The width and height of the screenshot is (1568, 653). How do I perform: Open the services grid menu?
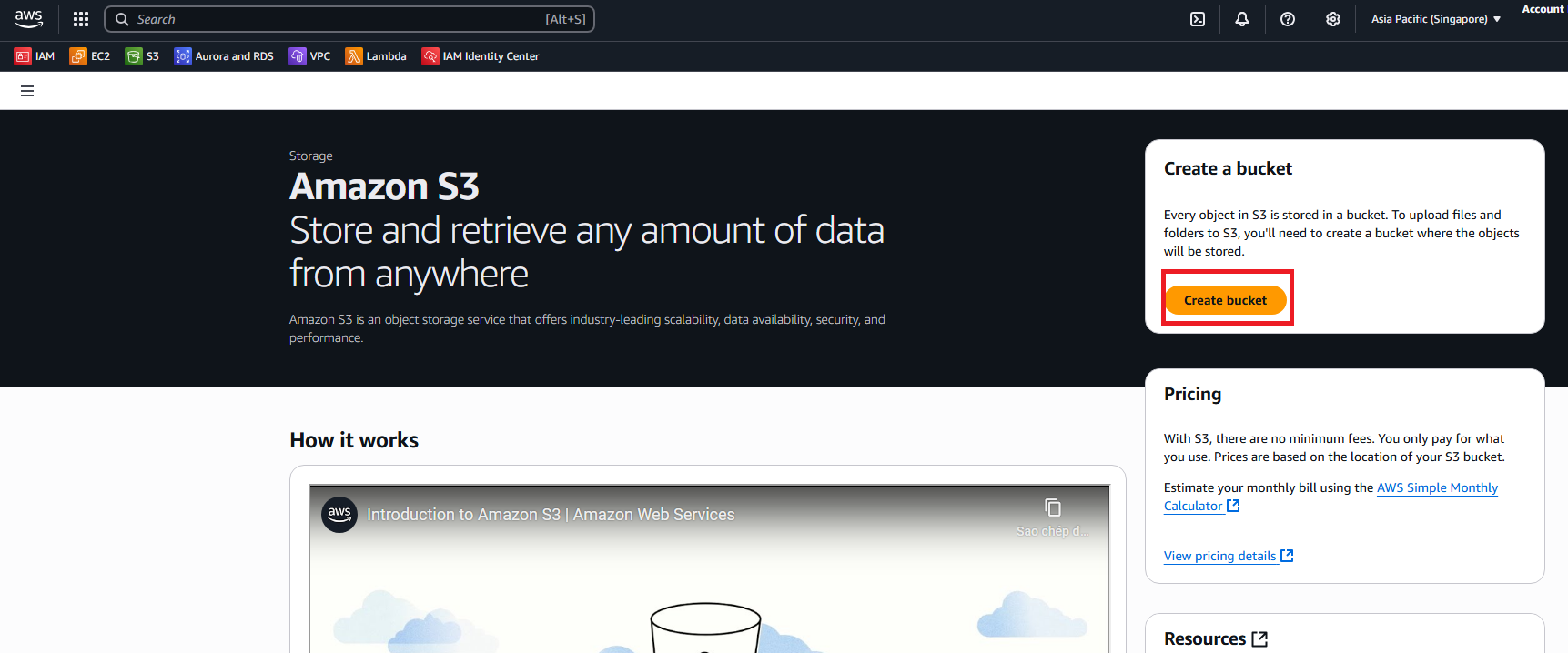pos(81,19)
